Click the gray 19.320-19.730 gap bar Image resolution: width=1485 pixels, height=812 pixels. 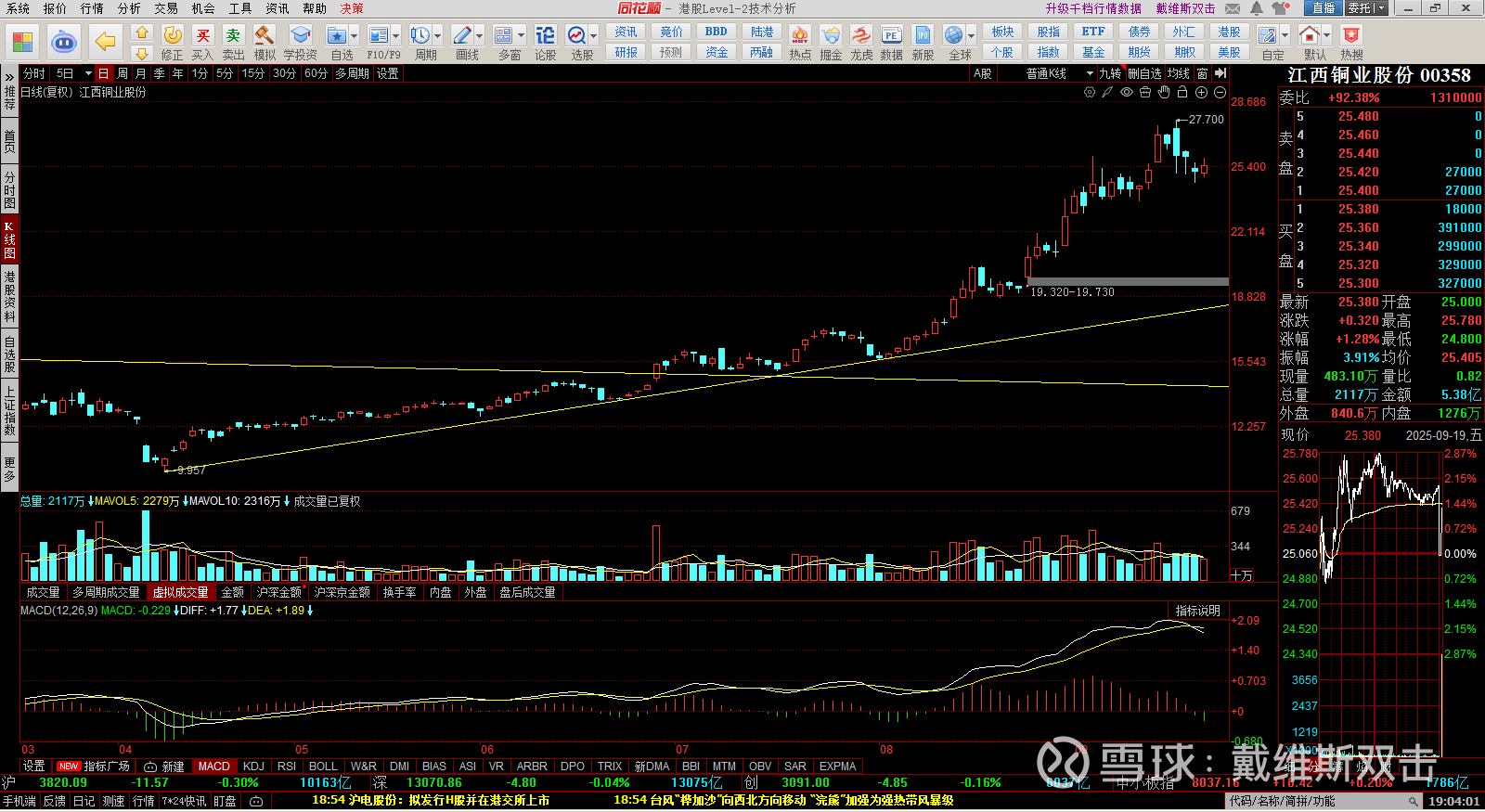(x=1128, y=281)
